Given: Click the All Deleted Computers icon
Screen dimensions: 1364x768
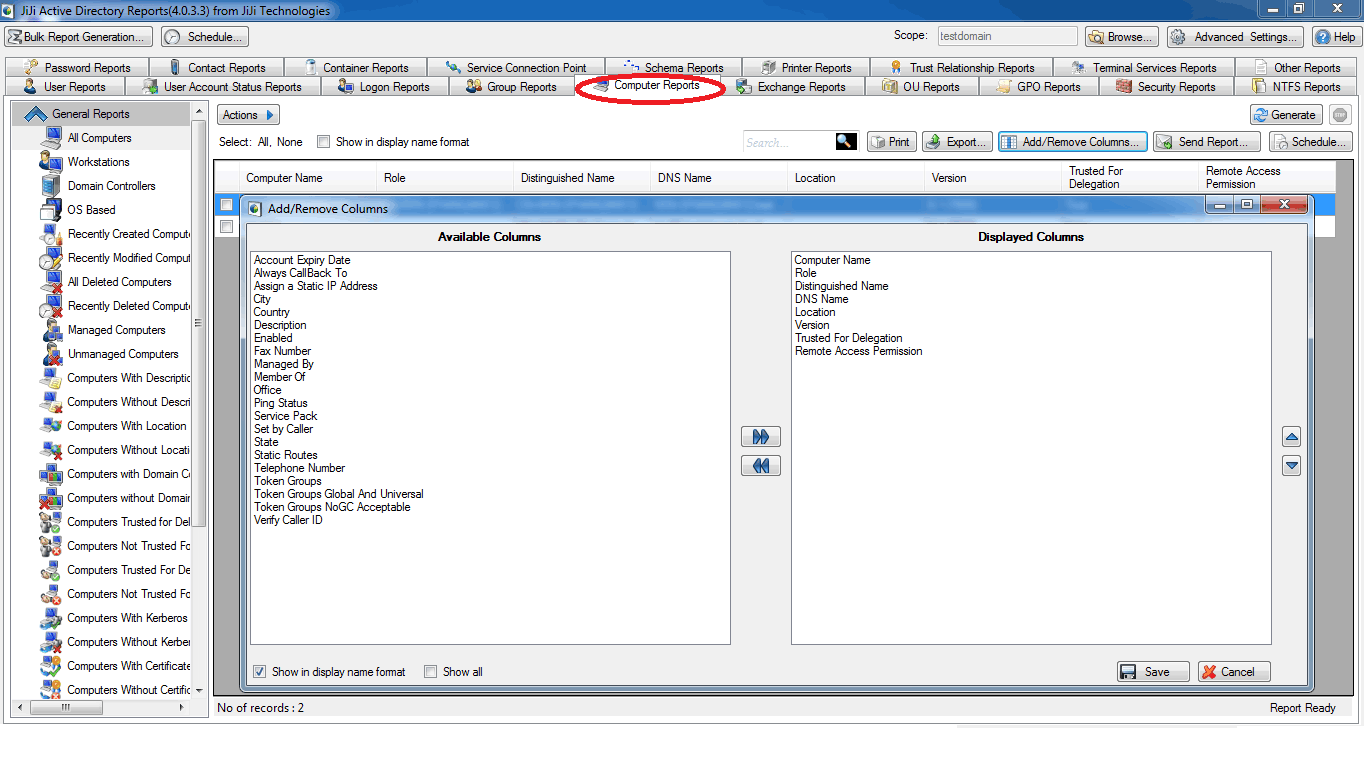Looking at the screenshot, I should coord(51,282).
